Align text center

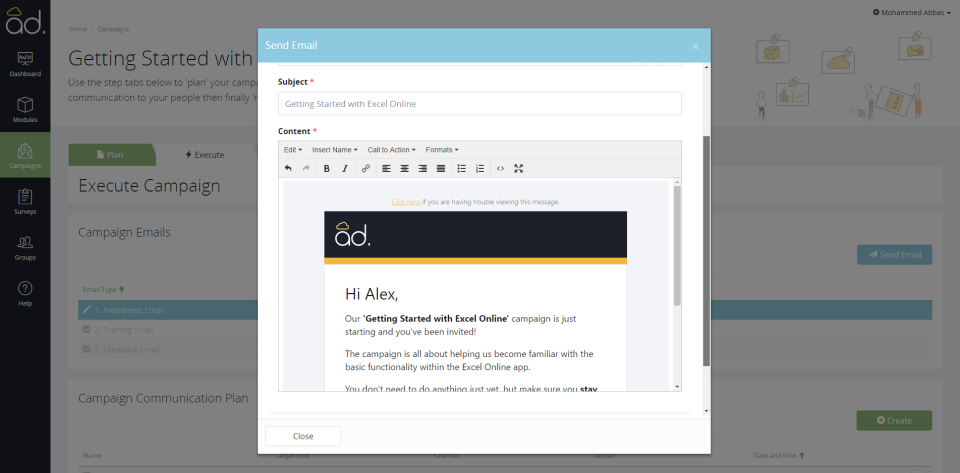[405, 168]
